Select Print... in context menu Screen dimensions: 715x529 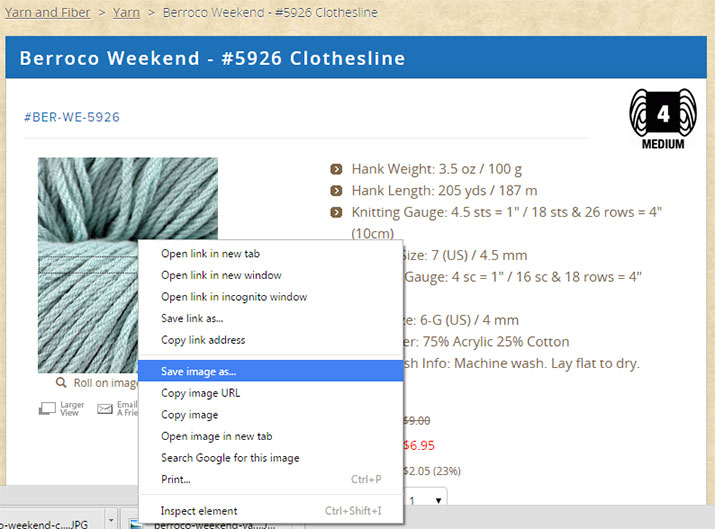tap(271, 479)
